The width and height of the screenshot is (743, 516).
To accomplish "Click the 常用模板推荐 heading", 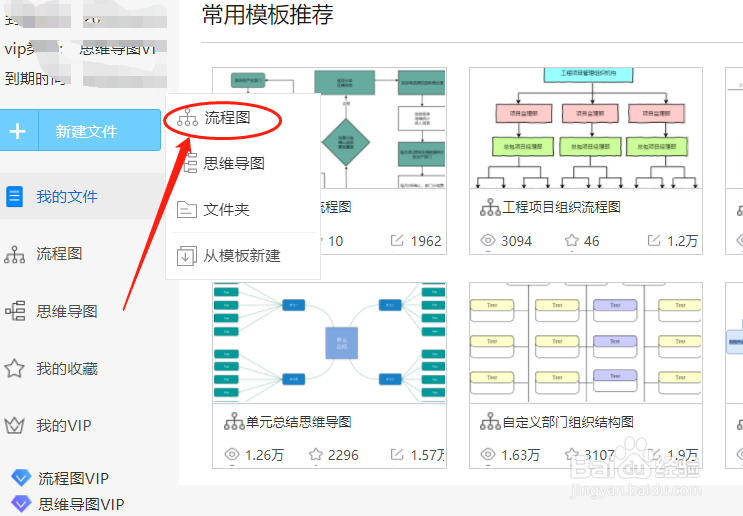I will tap(268, 14).
